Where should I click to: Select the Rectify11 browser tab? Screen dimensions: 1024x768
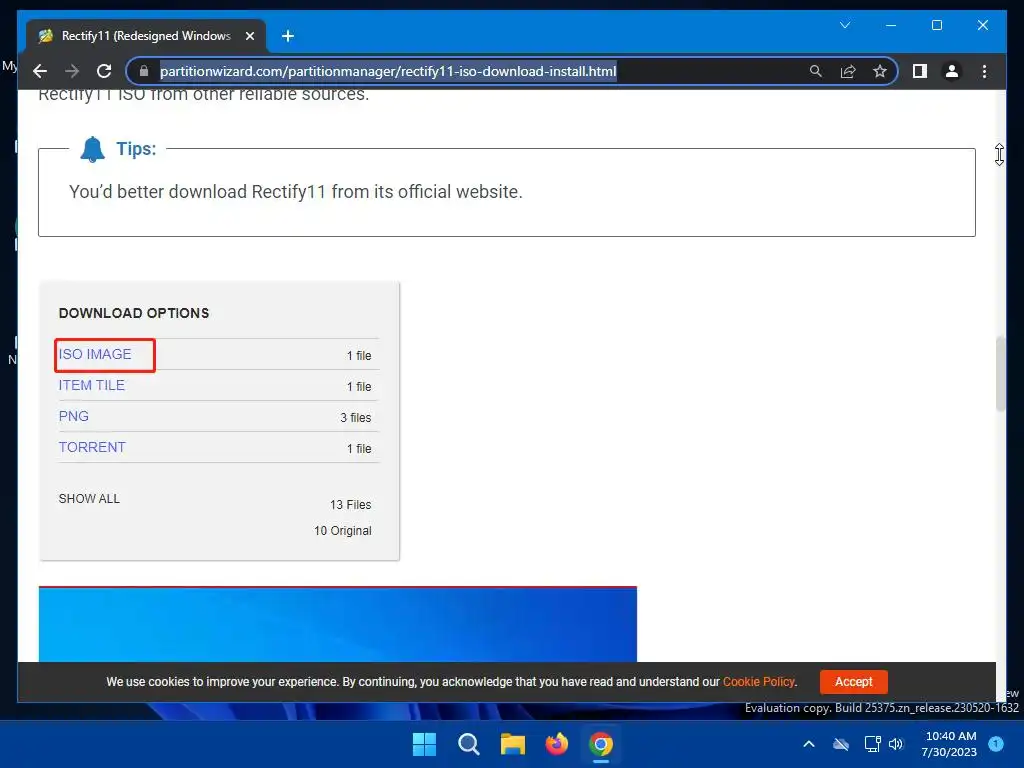point(146,36)
